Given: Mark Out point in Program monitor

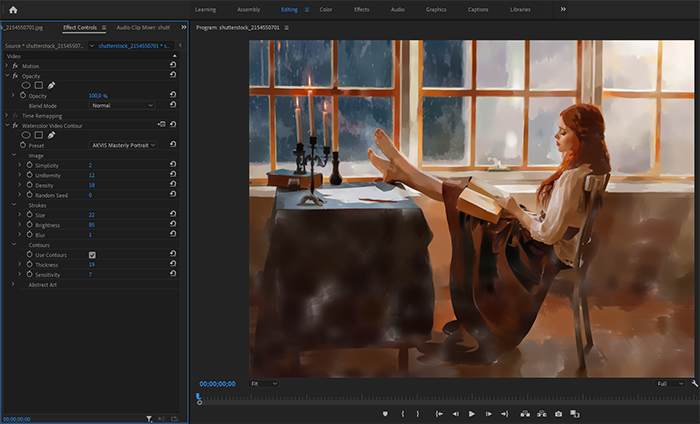Looking at the screenshot, I should click(418, 414).
